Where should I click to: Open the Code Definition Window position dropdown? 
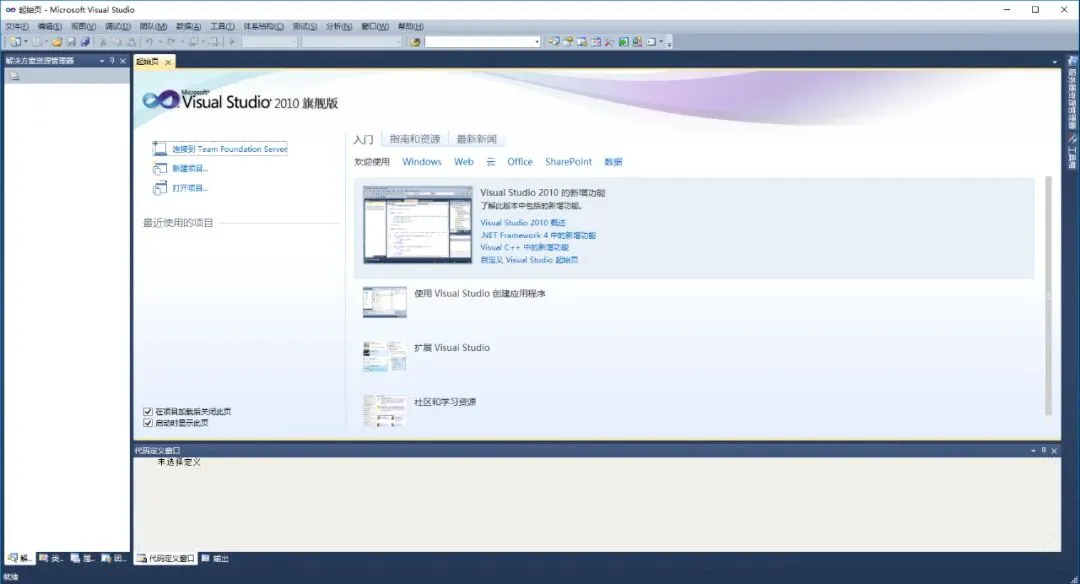[x=1033, y=450]
